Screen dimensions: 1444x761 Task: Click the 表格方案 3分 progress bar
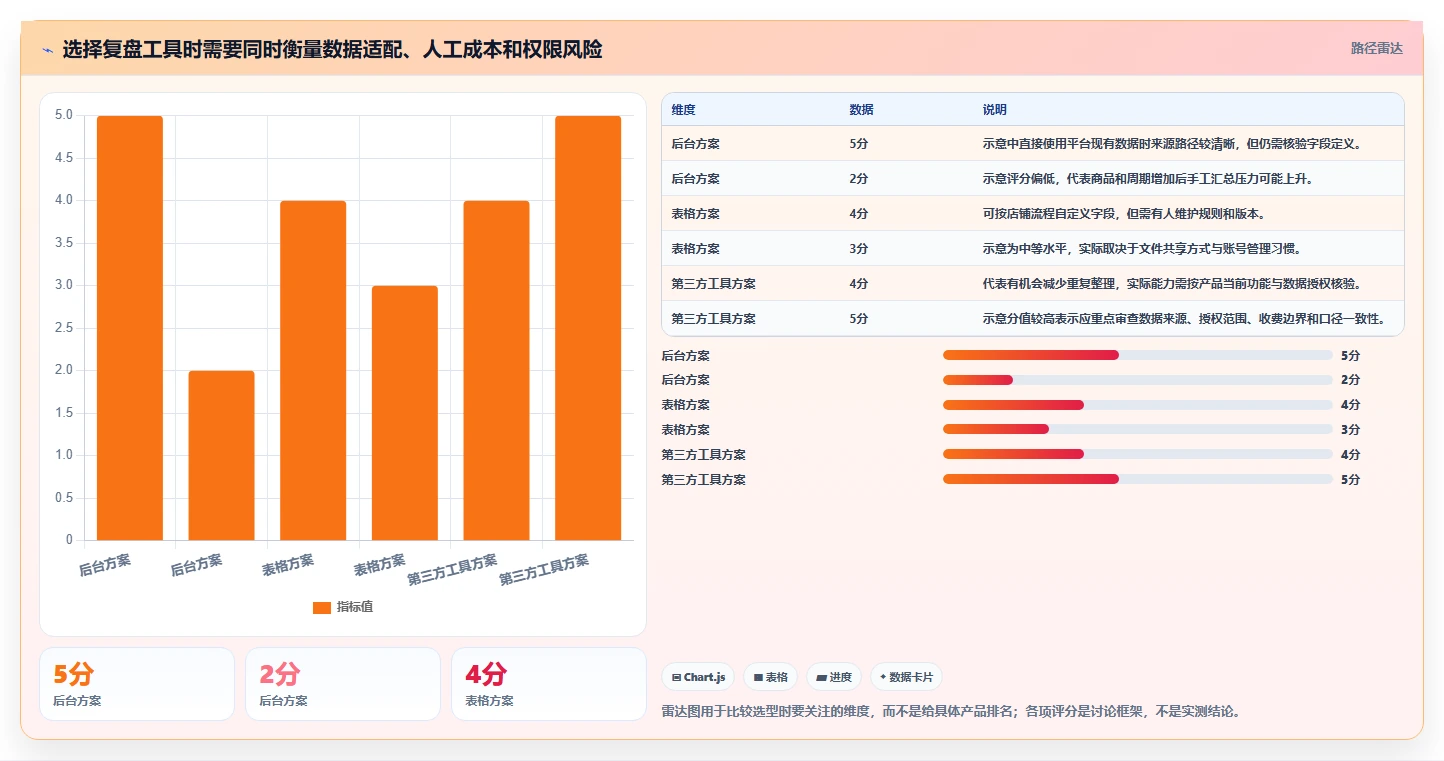point(1137,429)
